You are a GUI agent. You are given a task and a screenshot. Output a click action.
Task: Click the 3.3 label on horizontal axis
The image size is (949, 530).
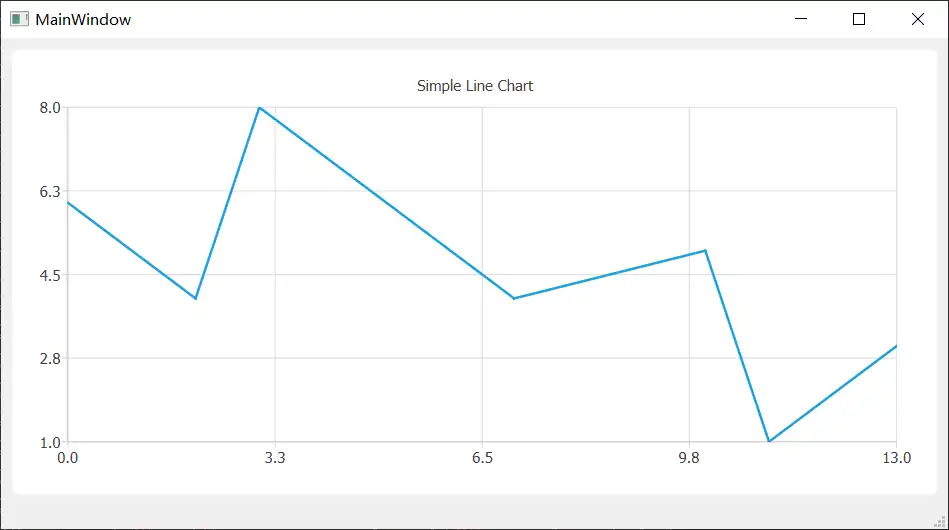(275, 458)
